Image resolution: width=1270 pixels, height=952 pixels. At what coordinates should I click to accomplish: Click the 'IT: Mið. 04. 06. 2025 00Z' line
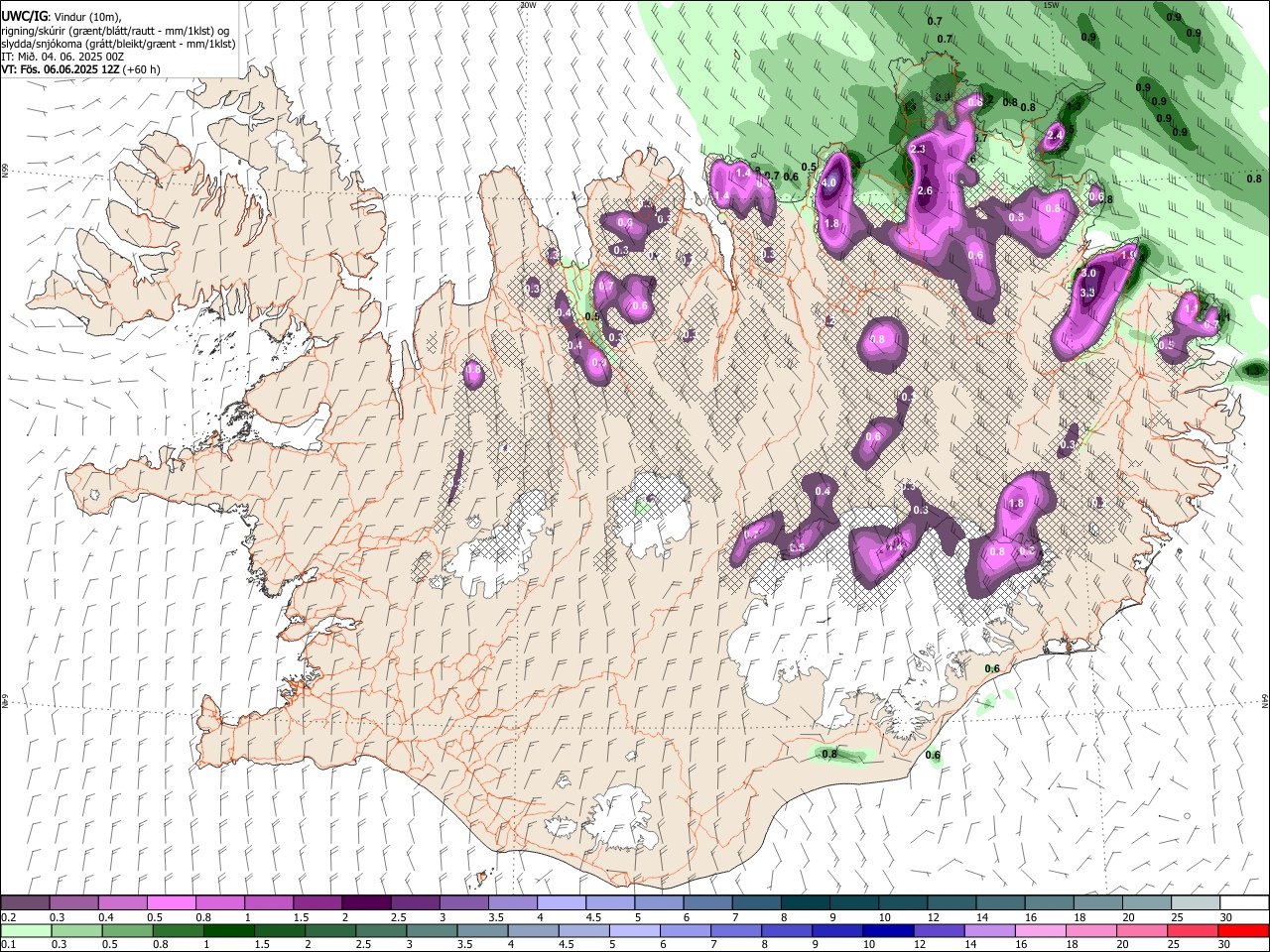63,57
